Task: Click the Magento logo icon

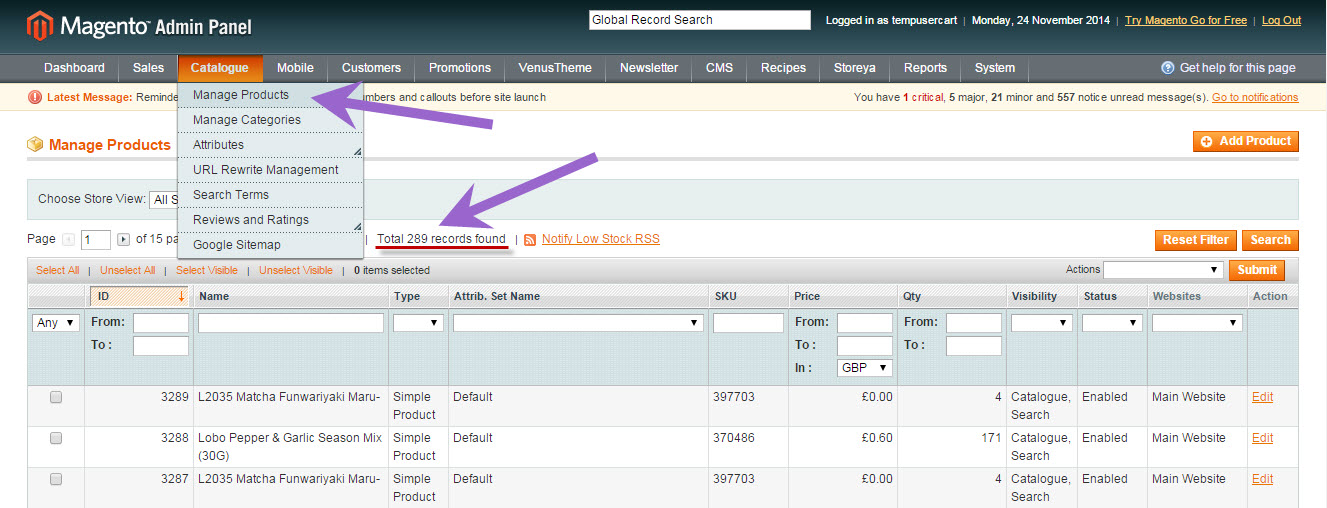Action: click(39, 25)
